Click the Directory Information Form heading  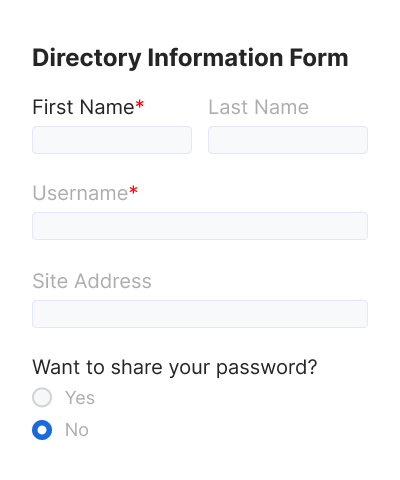[190, 59]
